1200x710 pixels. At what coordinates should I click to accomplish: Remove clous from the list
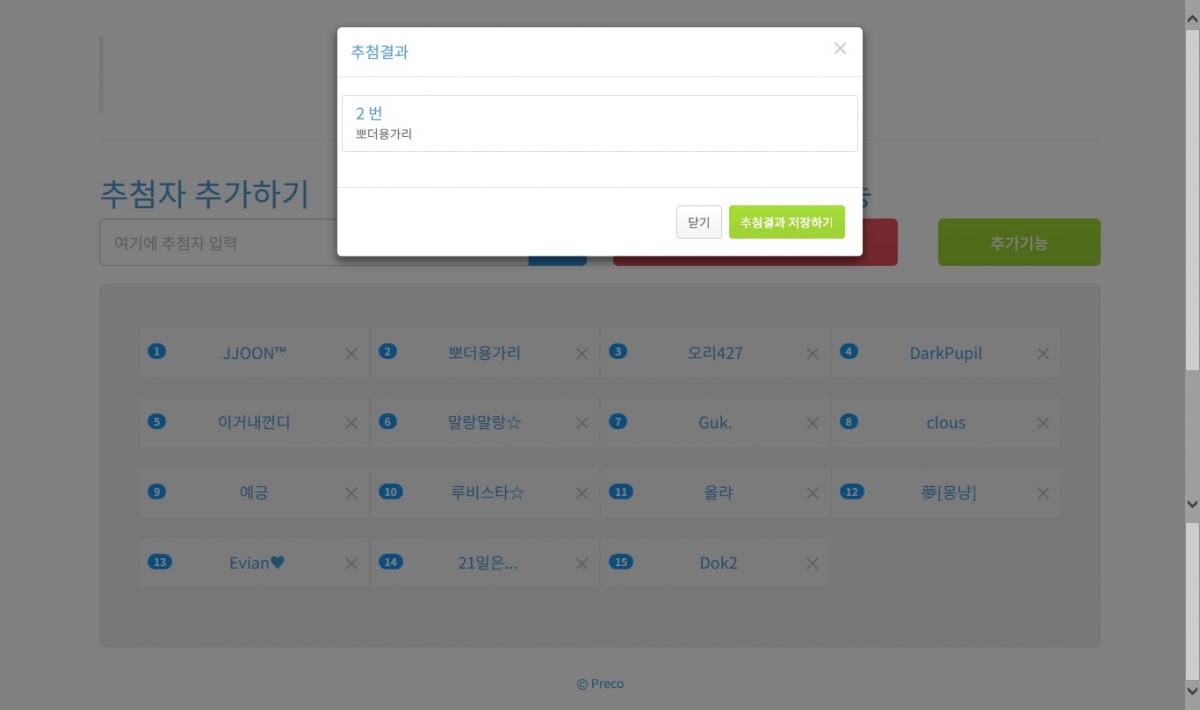[1043, 423]
